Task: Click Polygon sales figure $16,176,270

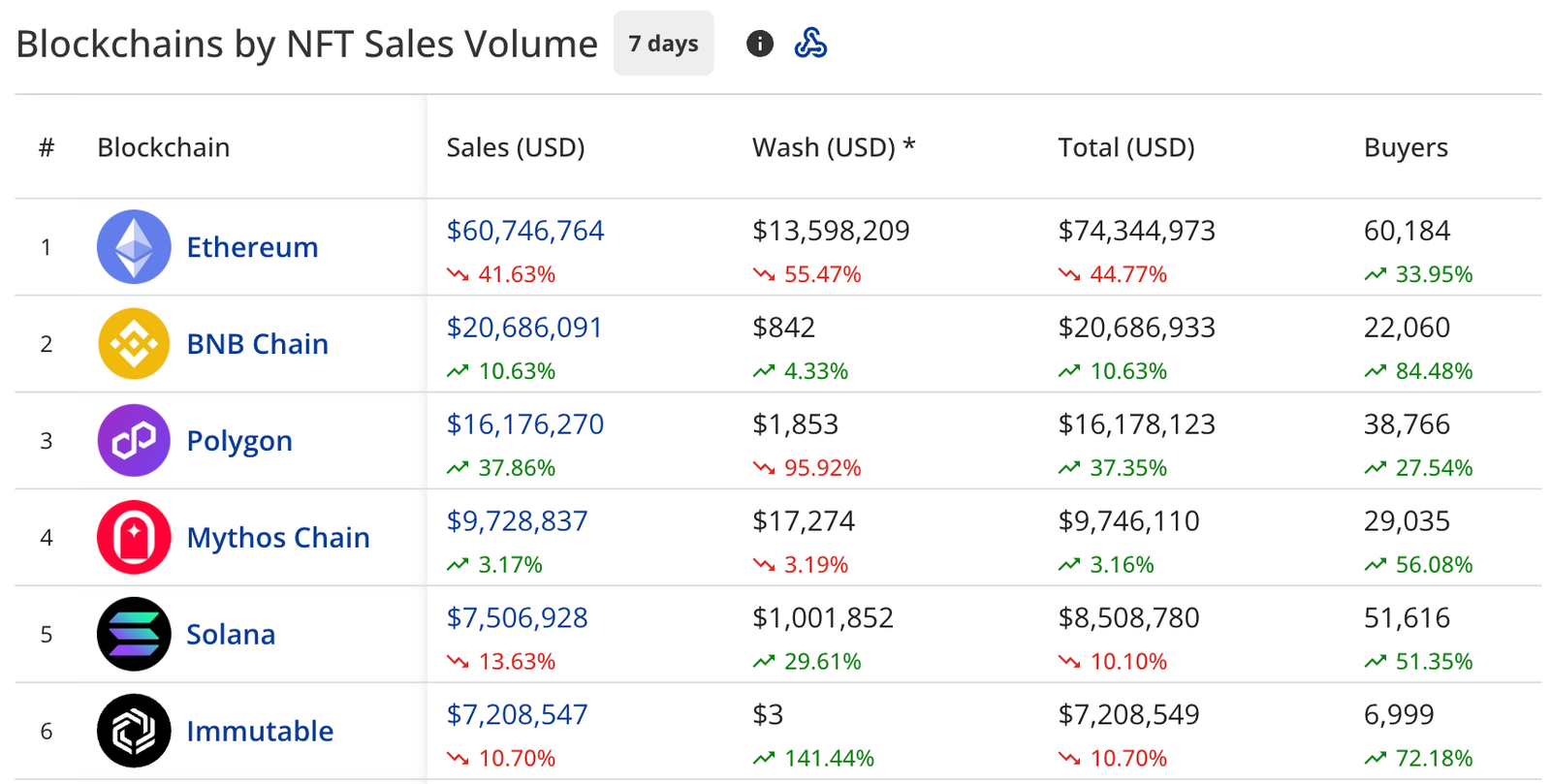Action: pyautogui.click(x=524, y=424)
